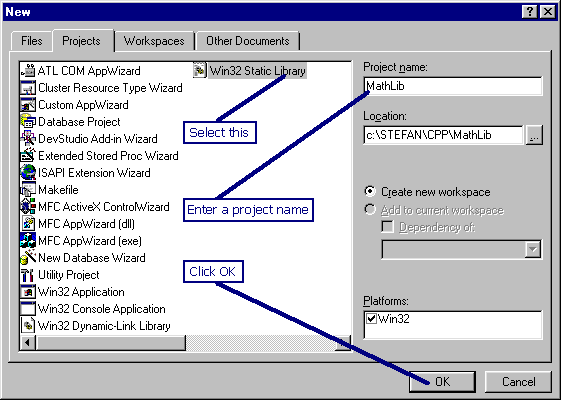The image size is (561, 400).
Task: Choose the MFC ActiveX ControlWizard icon
Action: 28,207
